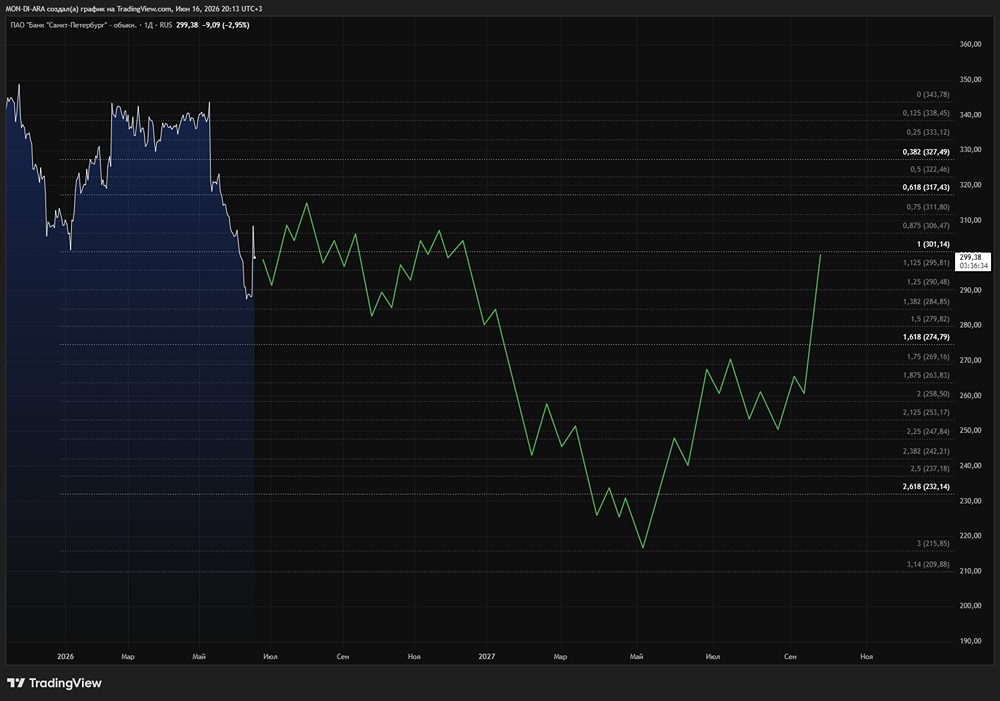
Task: Click the 330,00 price axis label
Action: pyautogui.click(x=970, y=150)
